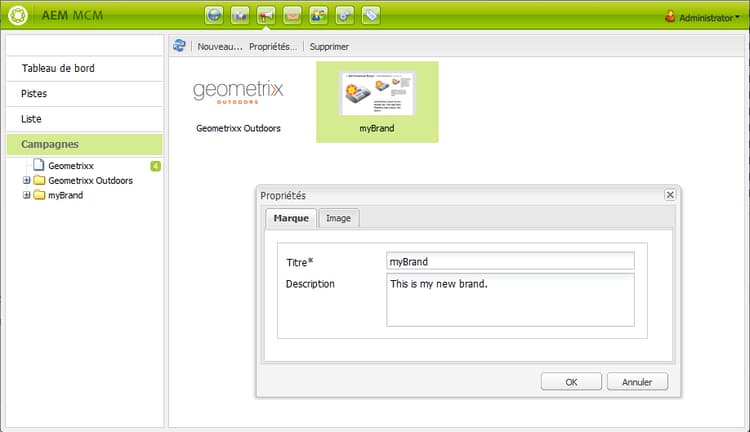This screenshot has height=432, width=750.
Task: Click the Annuler button
Action: tap(637, 382)
